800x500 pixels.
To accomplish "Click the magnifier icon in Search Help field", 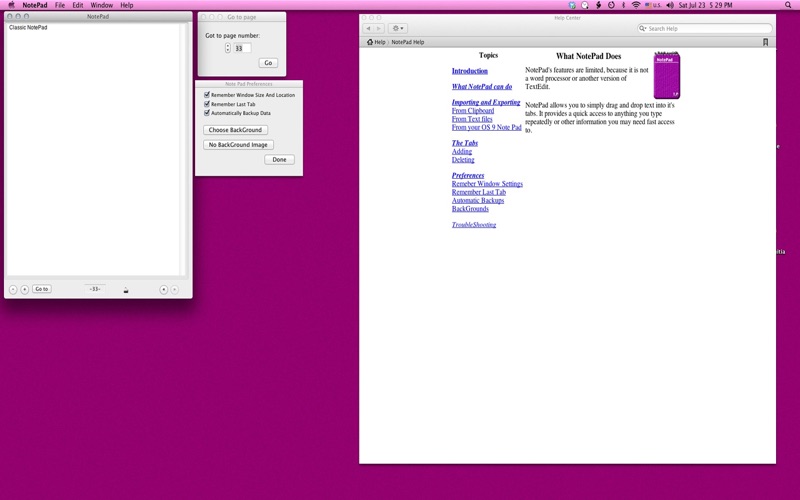I will 642,29.
